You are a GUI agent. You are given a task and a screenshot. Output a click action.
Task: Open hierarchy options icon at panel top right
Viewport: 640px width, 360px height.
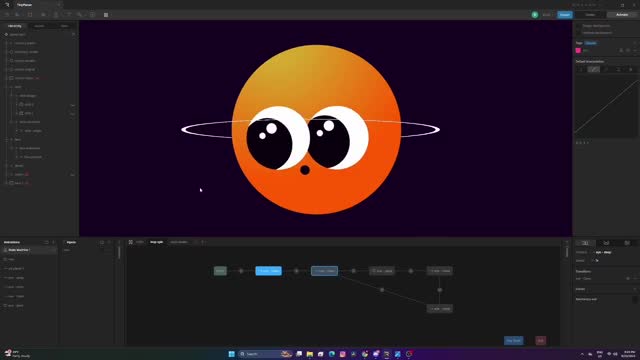pyautogui.click(x=73, y=34)
